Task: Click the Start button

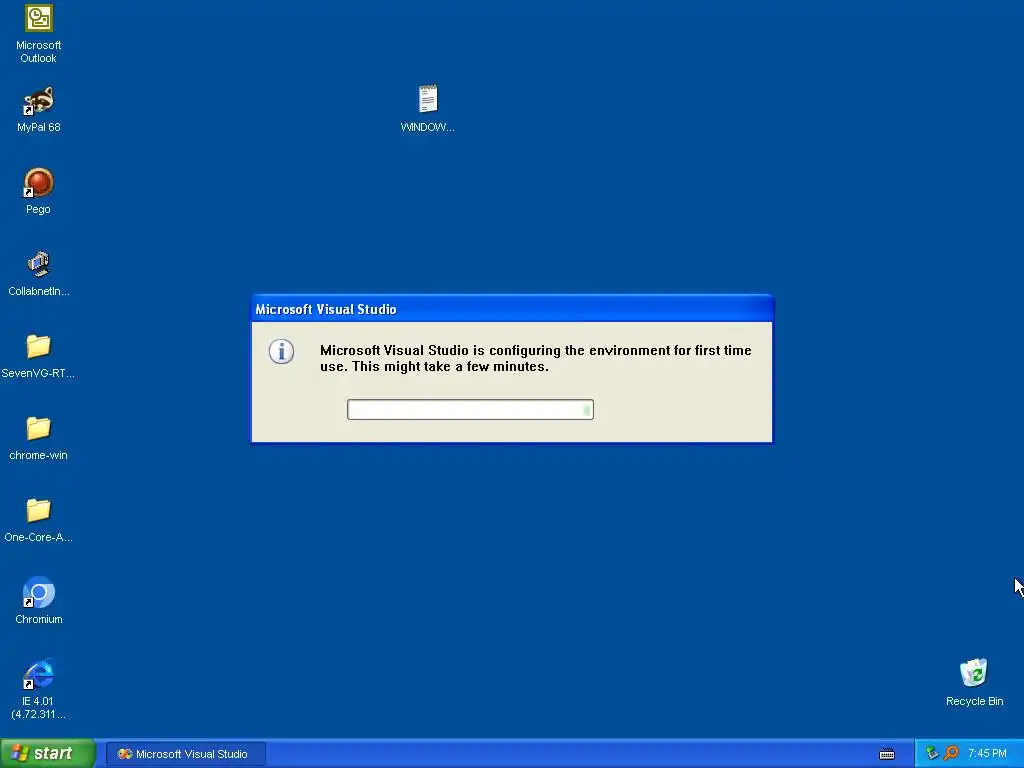Action: click(x=48, y=753)
